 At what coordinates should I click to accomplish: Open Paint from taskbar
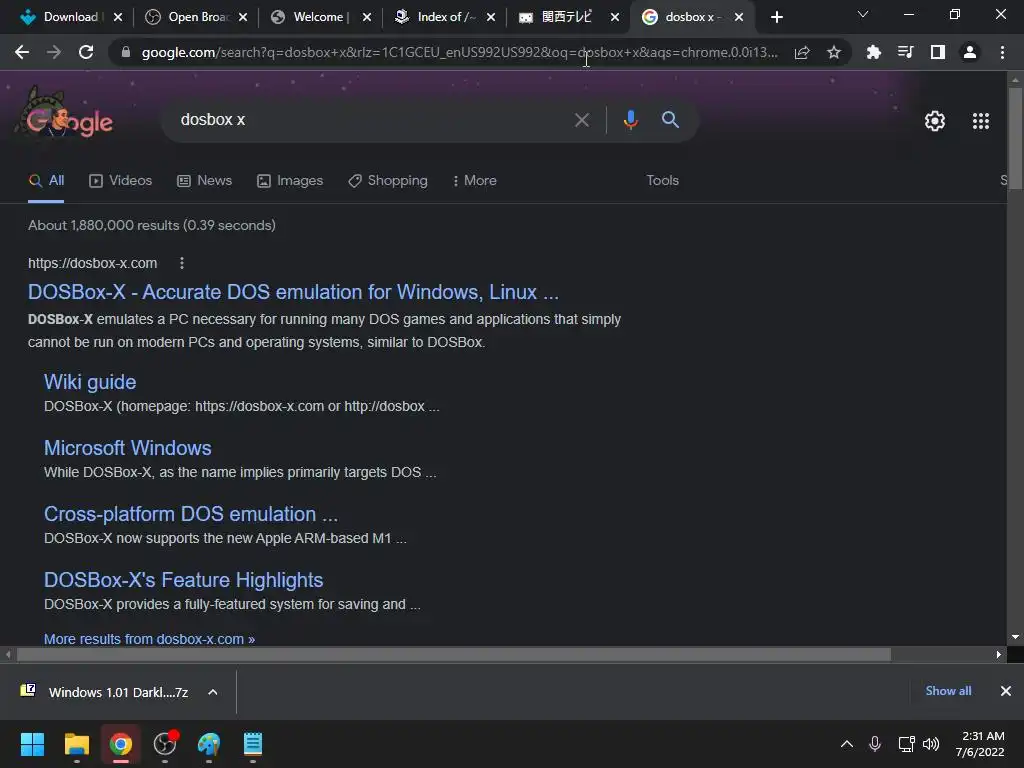(x=209, y=744)
